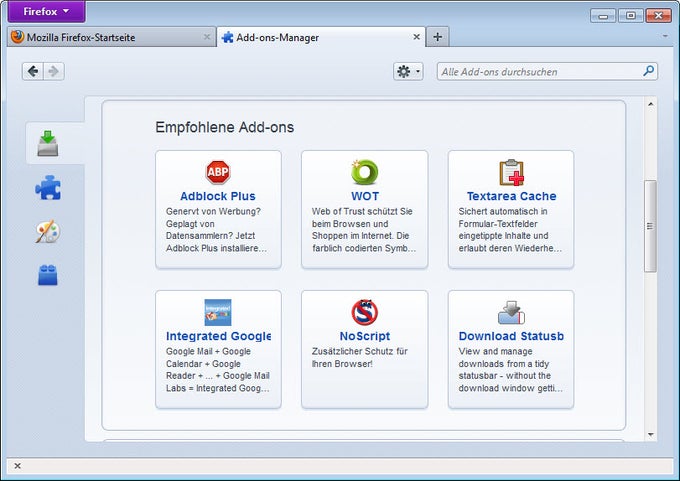Click the scrollbar up arrow
The width and height of the screenshot is (680, 481).
651,104
